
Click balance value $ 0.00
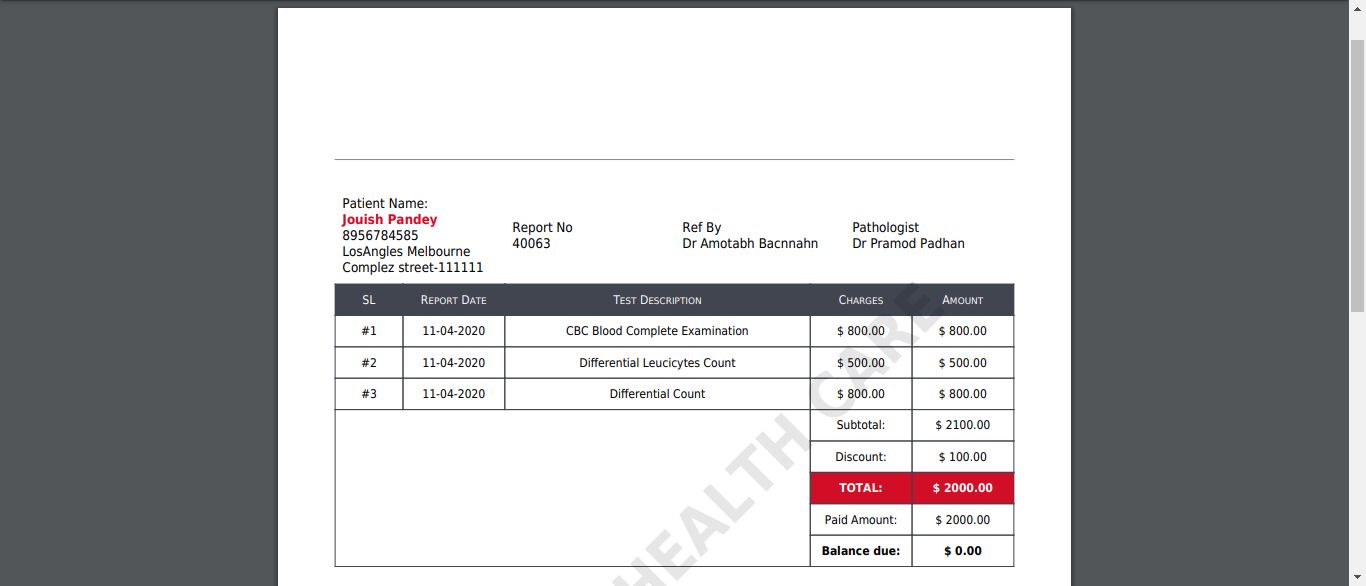962,551
